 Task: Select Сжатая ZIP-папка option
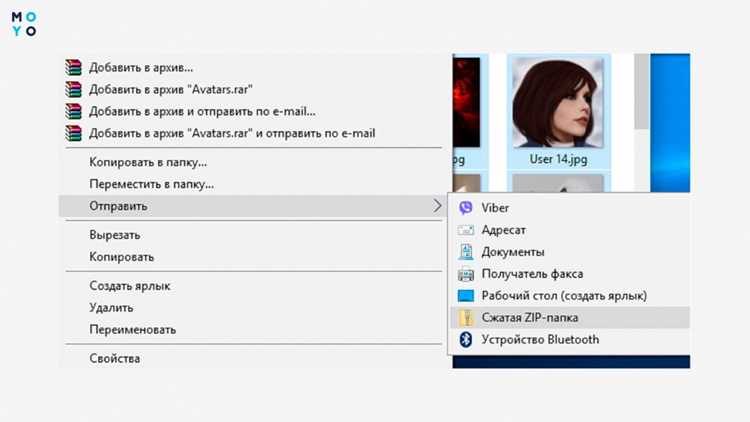click(x=570, y=318)
